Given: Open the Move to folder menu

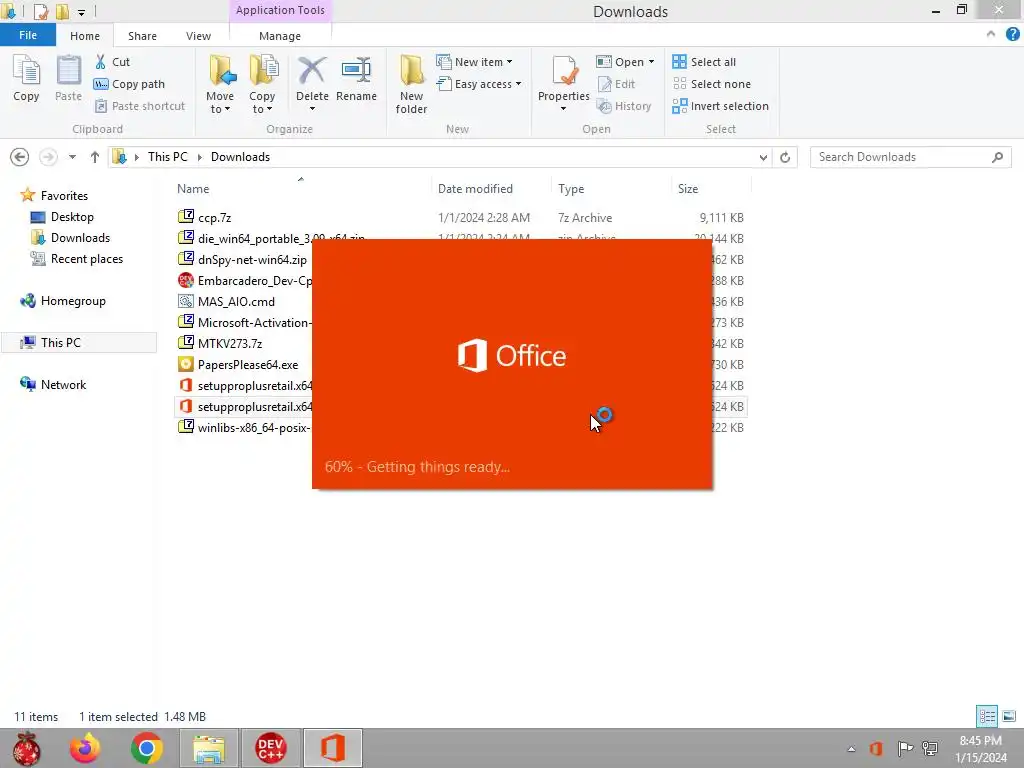Looking at the screenshot, I should [x=220, y=84].
